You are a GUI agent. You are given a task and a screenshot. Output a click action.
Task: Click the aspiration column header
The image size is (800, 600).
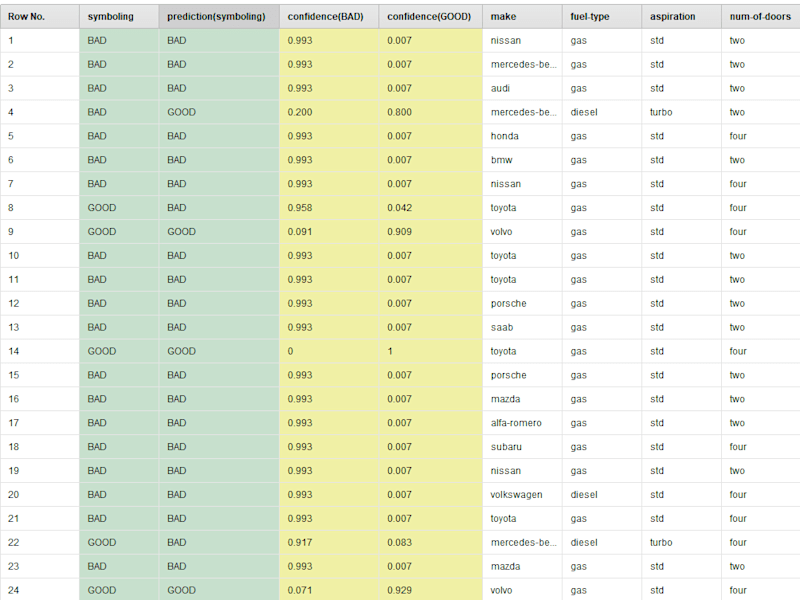[x=682, y=16]
